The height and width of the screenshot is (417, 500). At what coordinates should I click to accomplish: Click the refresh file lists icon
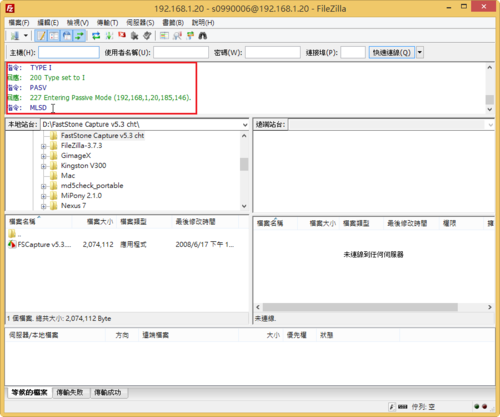[x=96, y=36]
